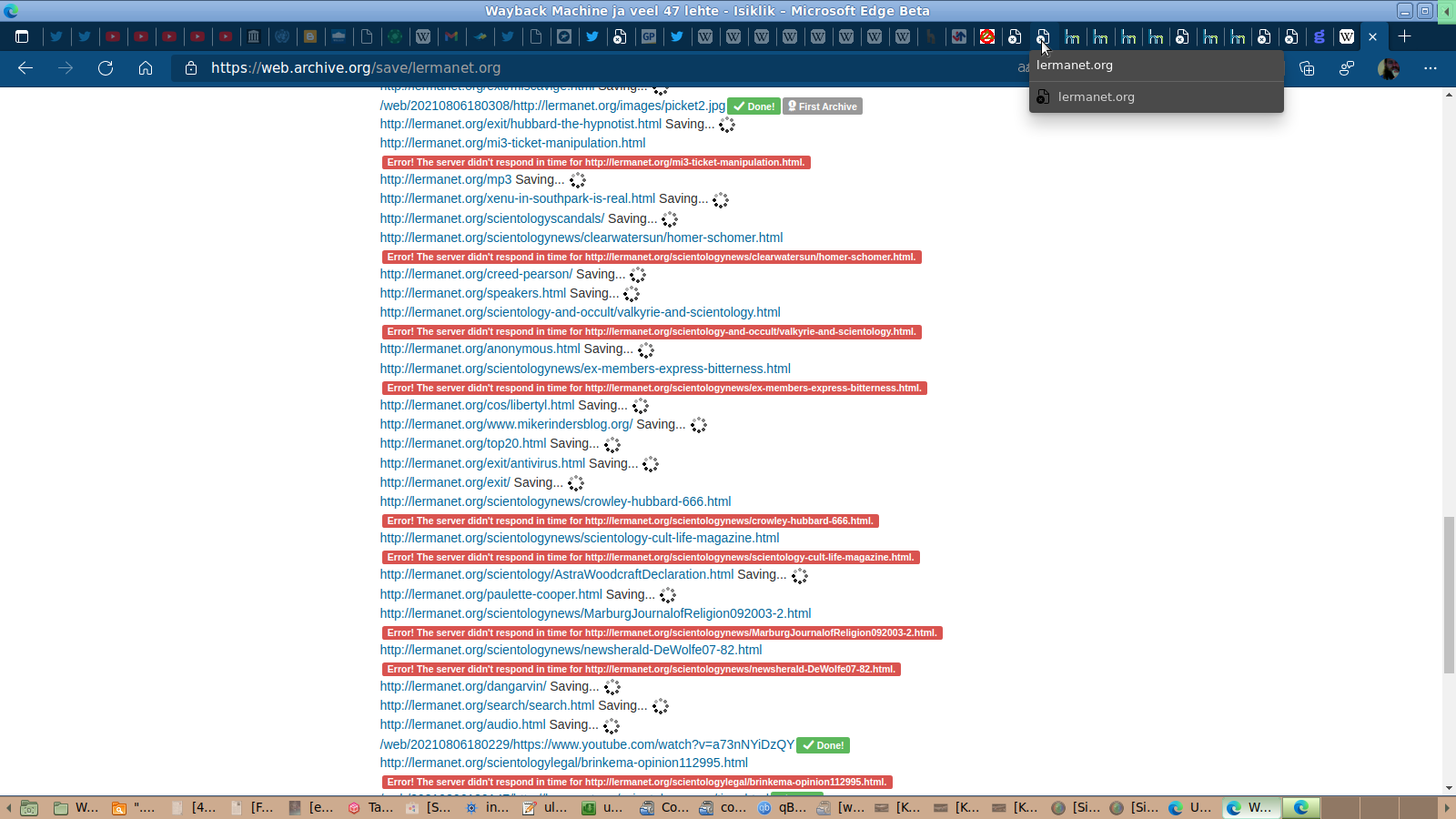Switch to the U... Edge taskbar window
Viewport: 1456px width, 819px height.
pos(1192,808)
